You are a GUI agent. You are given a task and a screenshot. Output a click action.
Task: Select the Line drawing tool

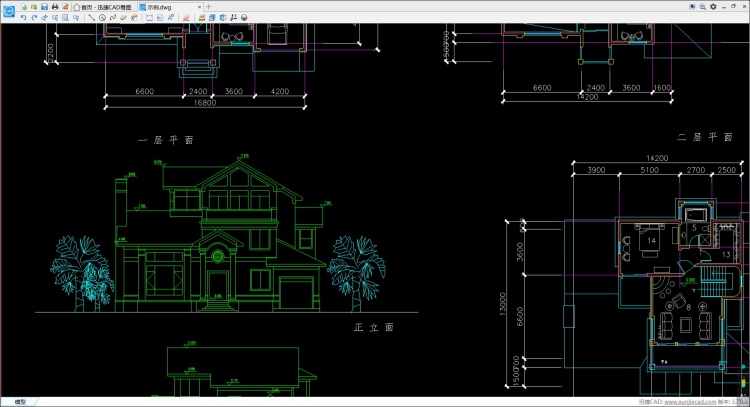(x=92, y=18)
